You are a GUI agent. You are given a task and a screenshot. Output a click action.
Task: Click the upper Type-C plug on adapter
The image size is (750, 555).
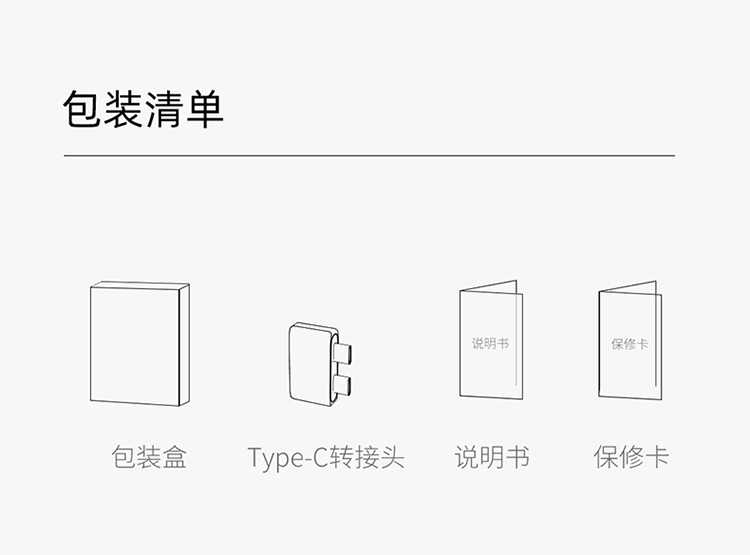pos(342,353)
